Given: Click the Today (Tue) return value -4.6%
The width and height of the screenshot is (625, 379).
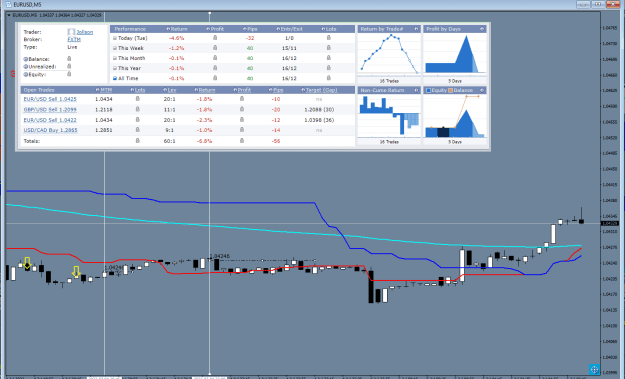Looking at the screenshot, I should click(177, 38).
